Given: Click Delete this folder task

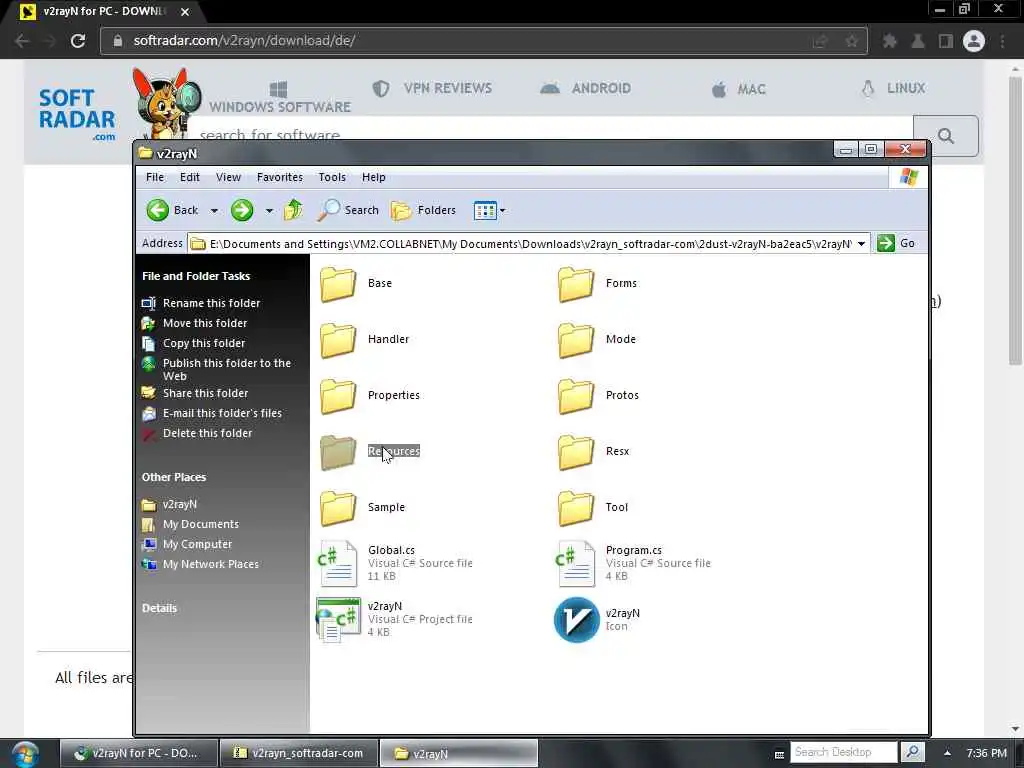Looking at the screenshot, I should pos(207,434).
